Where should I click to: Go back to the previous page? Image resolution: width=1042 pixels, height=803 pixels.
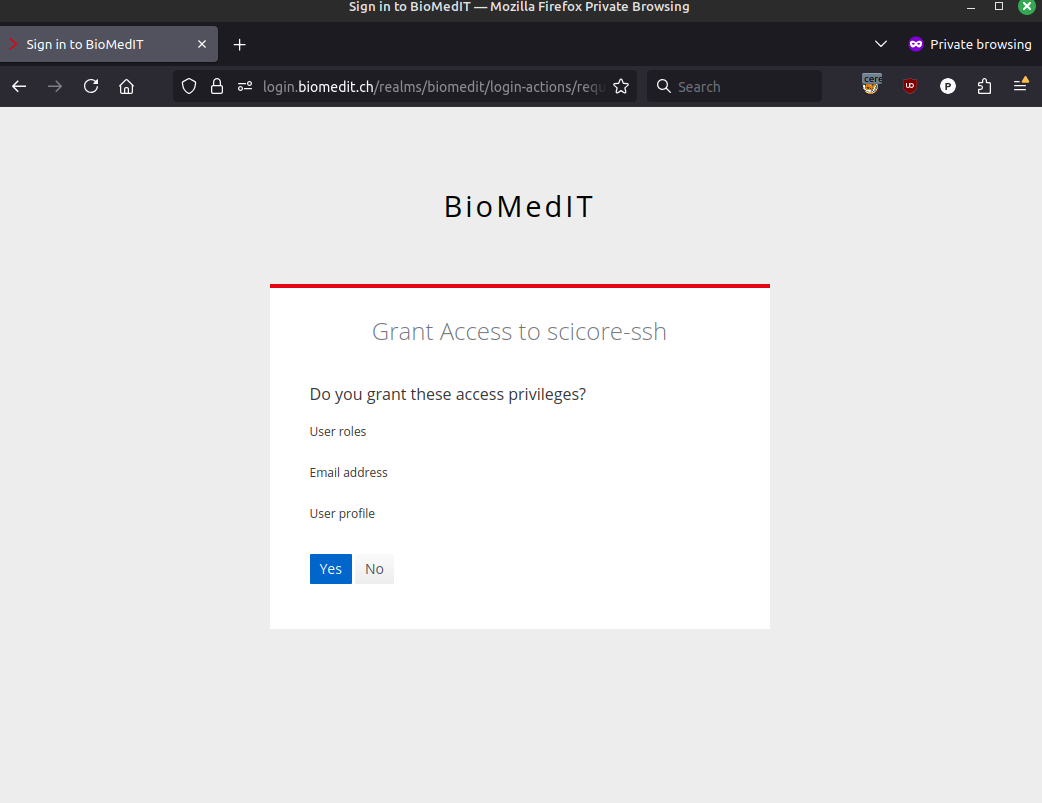tap(19, 87)
